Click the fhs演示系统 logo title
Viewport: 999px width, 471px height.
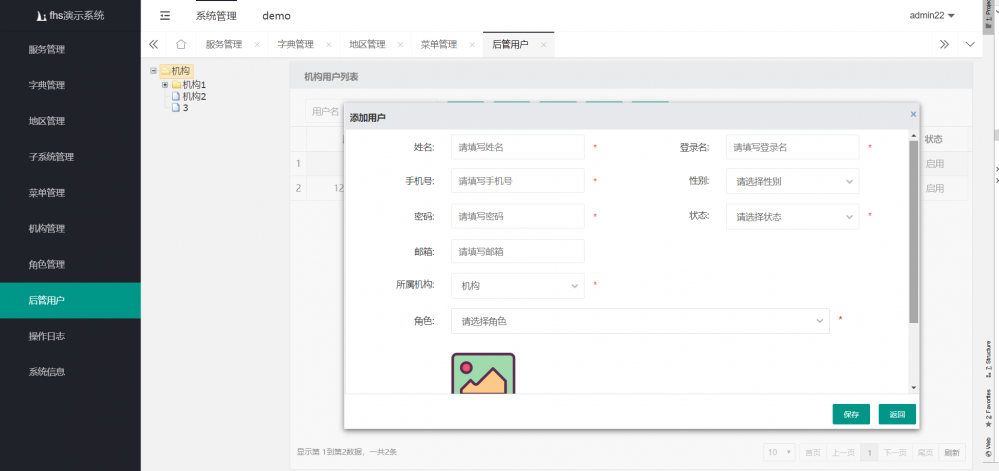tap(70, 16)
